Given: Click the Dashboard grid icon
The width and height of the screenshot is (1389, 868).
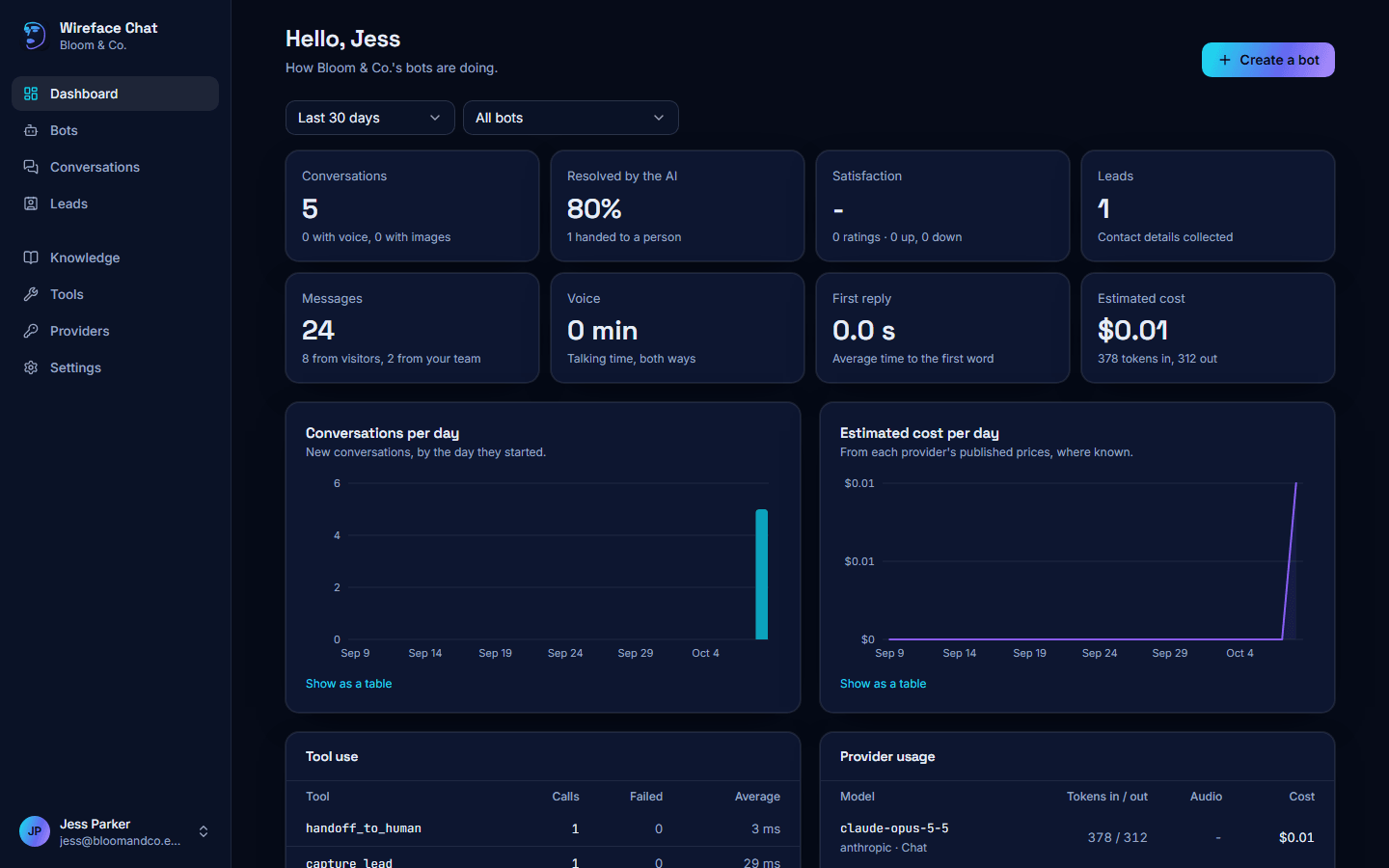Looking at the screenshot, I should pyautogui.click(x=31, y=94).
